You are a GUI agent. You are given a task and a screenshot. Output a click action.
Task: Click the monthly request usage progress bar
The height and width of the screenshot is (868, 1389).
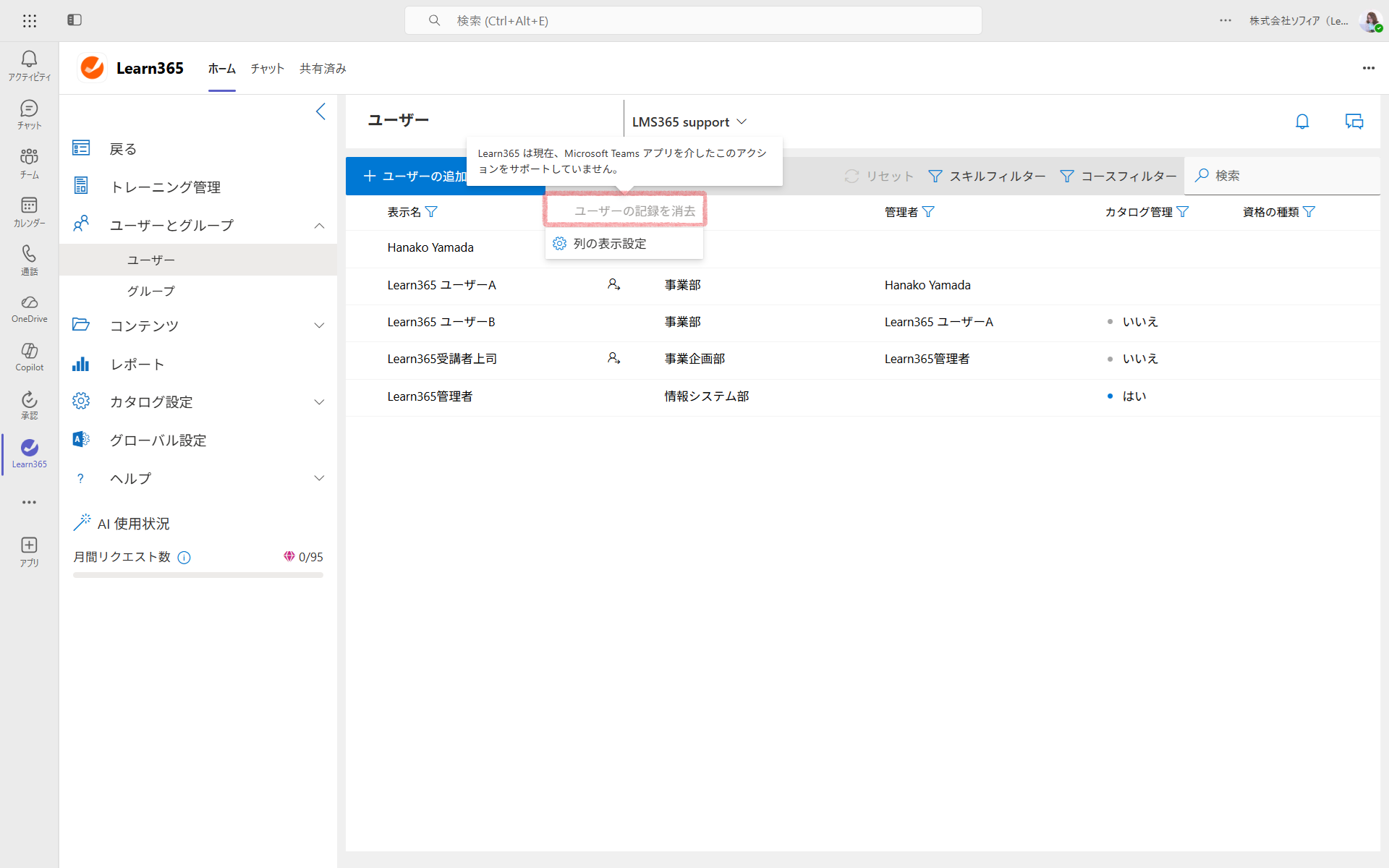(x=198, y=576)
